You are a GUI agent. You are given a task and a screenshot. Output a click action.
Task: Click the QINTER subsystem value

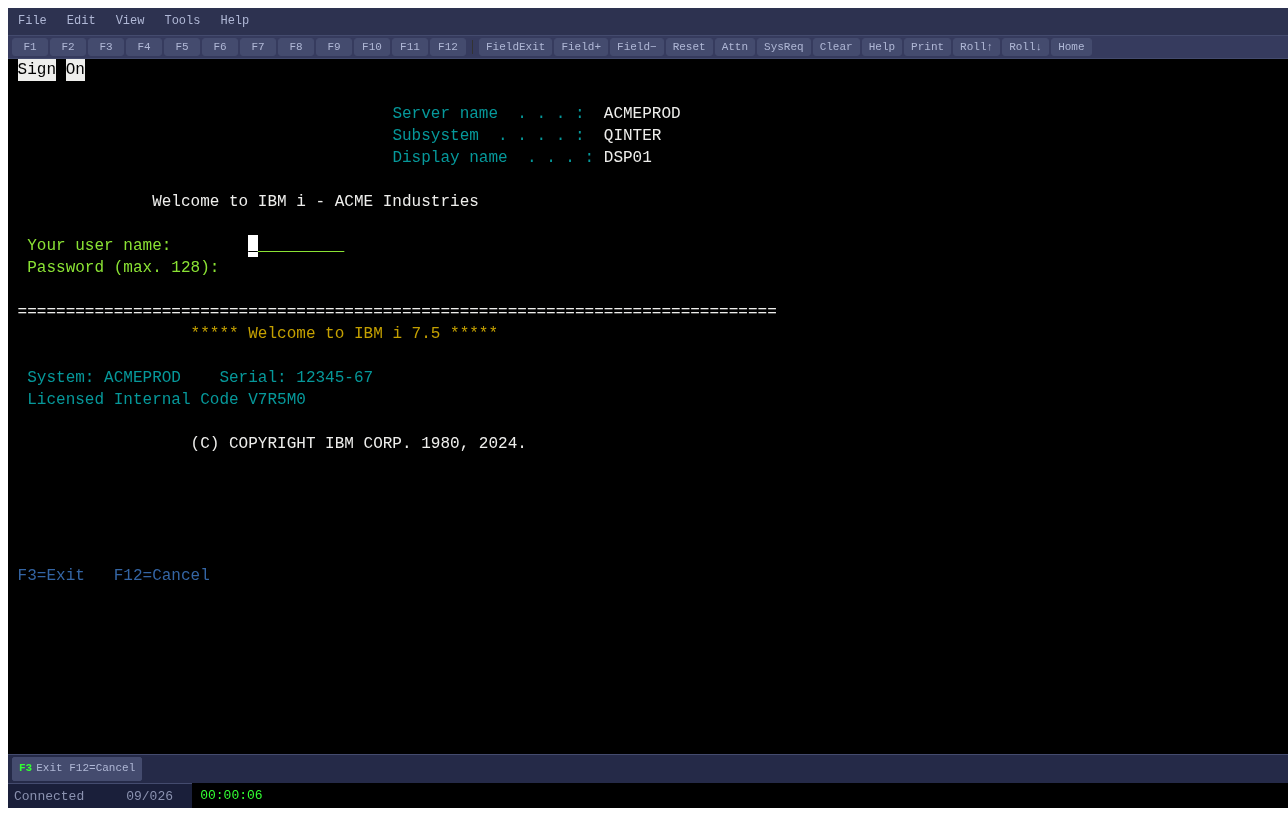pos(632,136)
